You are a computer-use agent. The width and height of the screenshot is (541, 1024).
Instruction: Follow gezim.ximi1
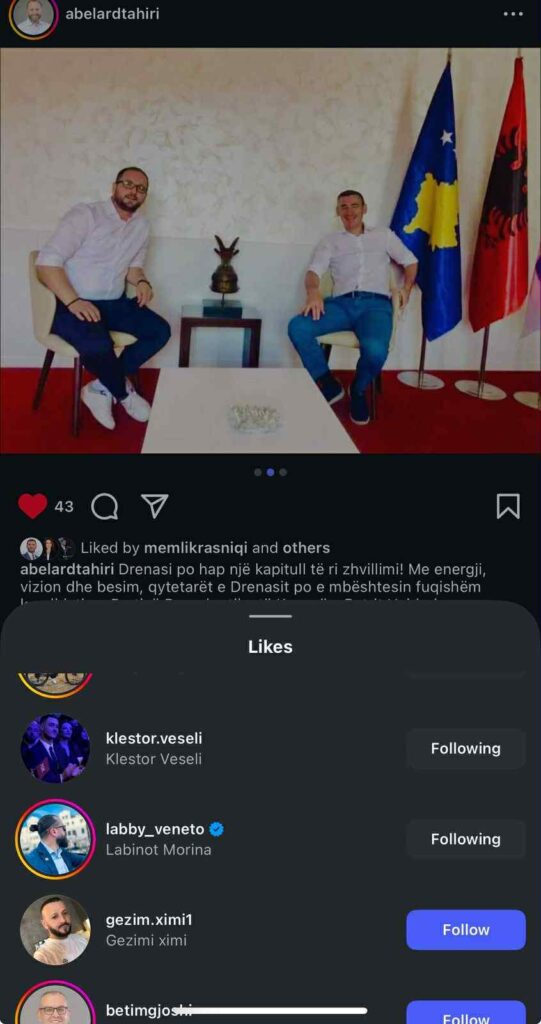point(466,930)
